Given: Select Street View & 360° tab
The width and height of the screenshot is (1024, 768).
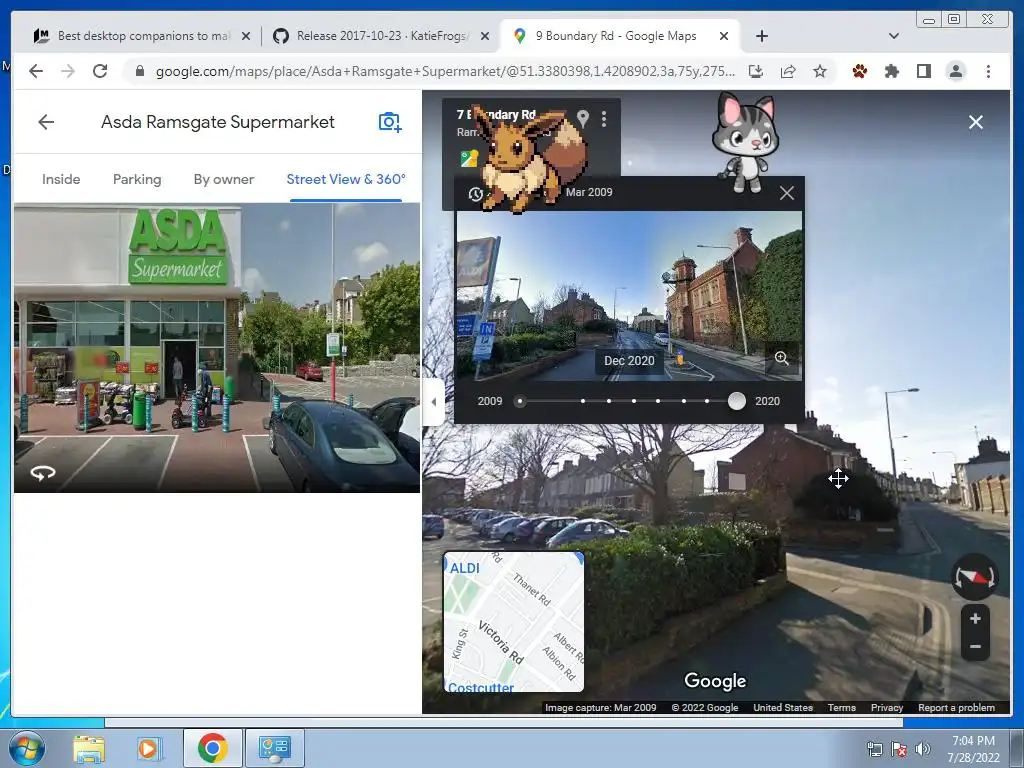Looking at the screenshot, I should tap(346, 179).
